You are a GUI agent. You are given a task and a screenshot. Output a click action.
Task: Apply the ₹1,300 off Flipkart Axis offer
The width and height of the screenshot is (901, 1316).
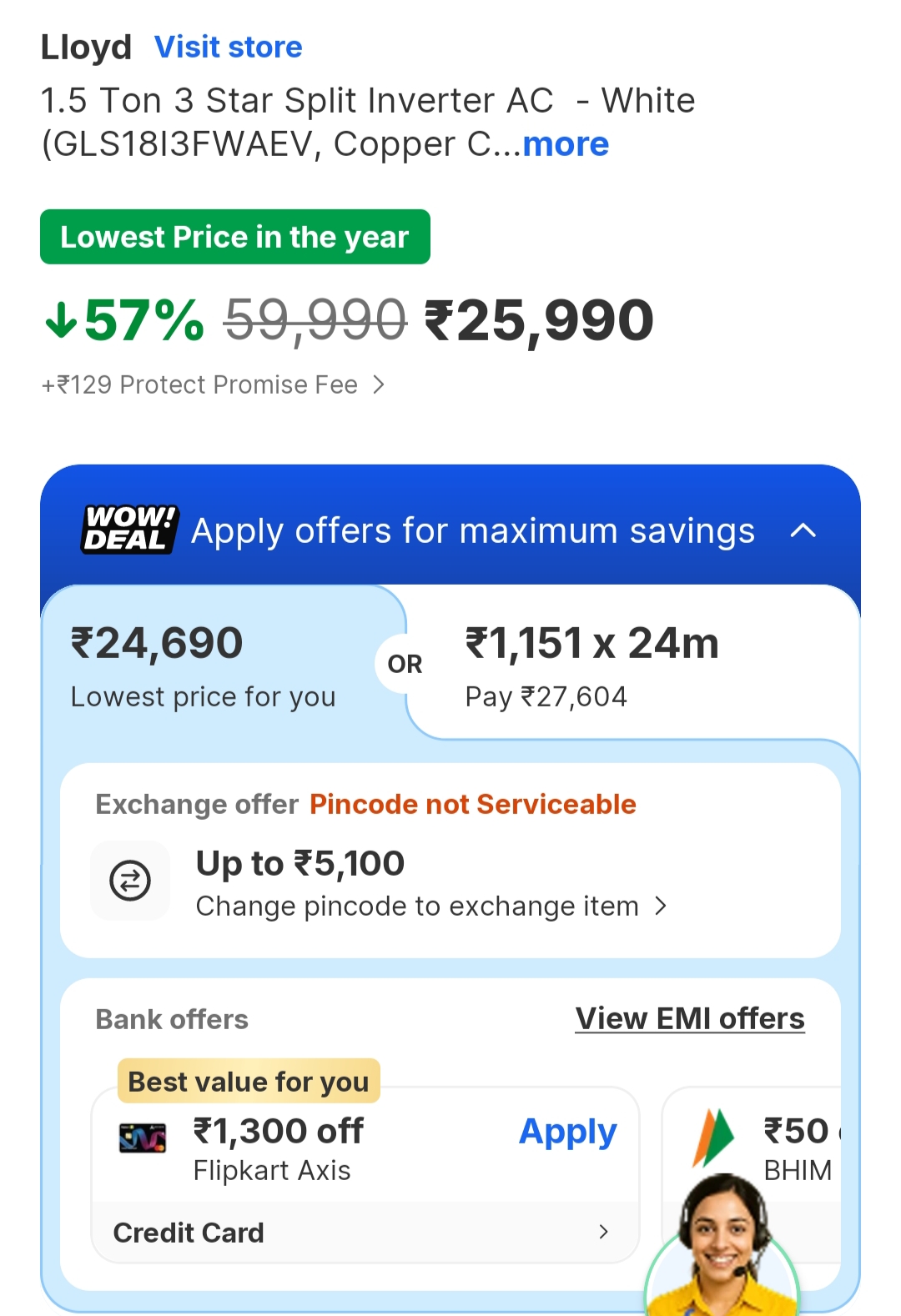[567, 1132]
